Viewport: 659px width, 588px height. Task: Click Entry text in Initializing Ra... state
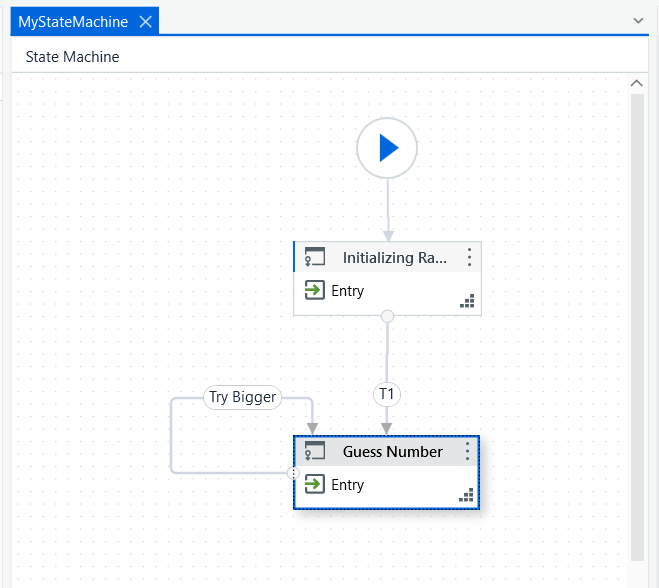coord(348,291)
